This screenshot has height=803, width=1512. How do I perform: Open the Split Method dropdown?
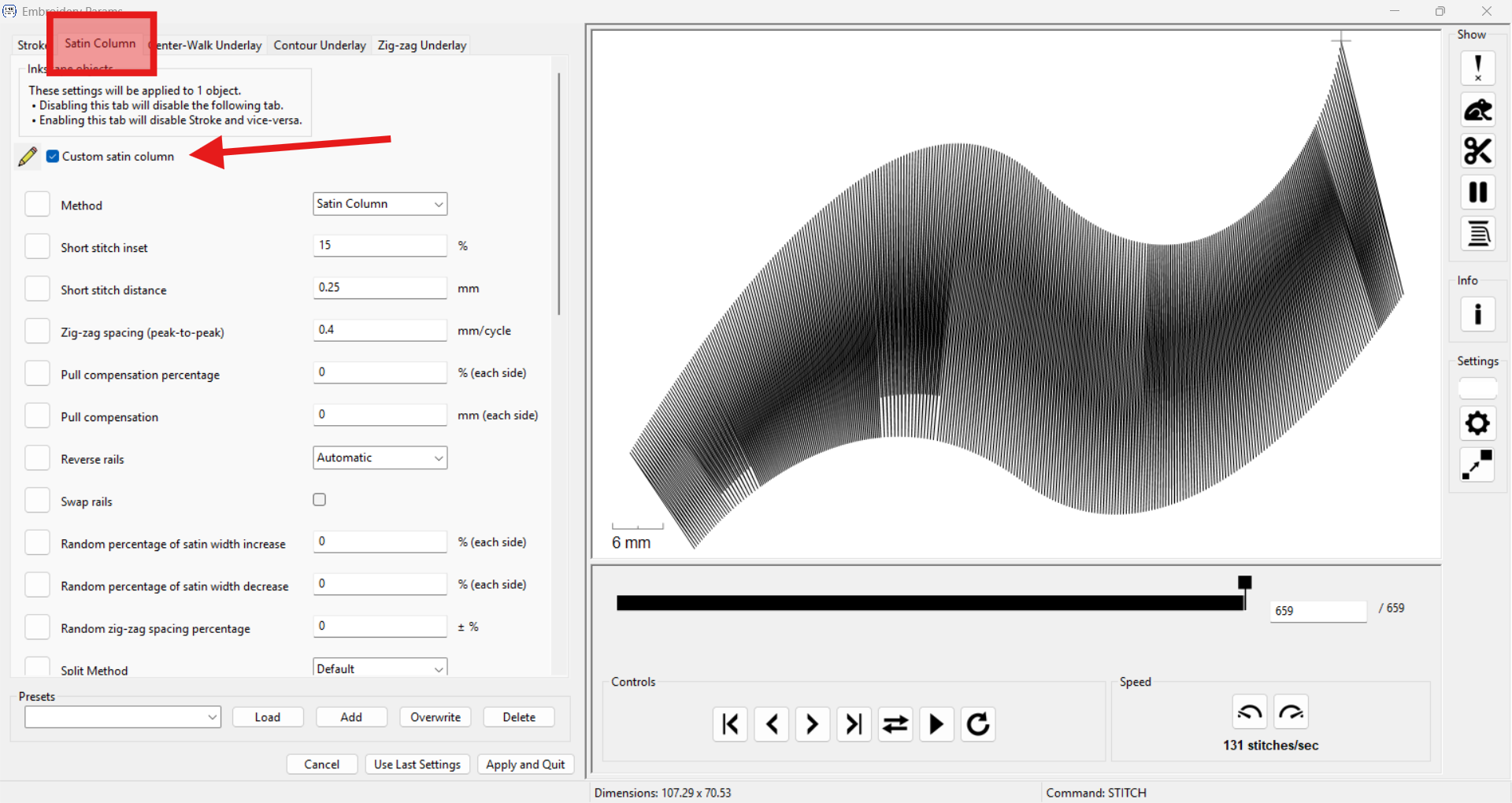380,668
